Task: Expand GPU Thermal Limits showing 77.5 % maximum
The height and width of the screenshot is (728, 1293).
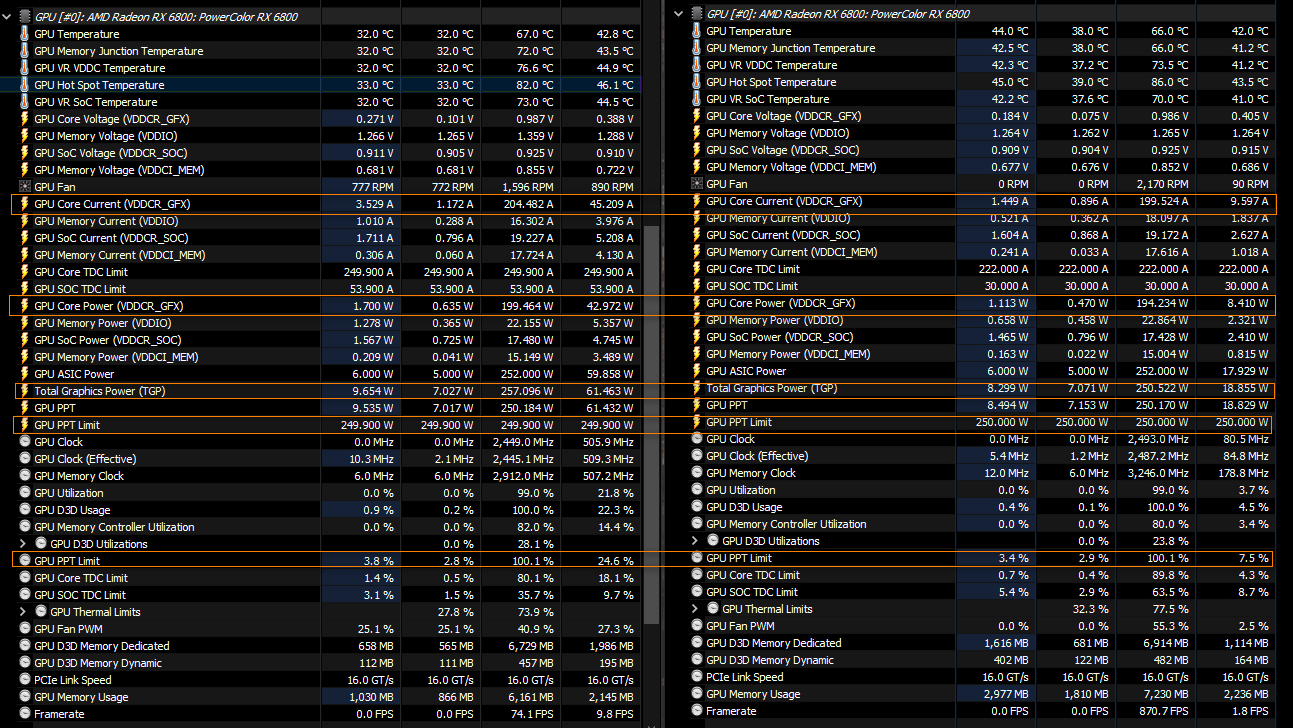Action: coord(696,609)
